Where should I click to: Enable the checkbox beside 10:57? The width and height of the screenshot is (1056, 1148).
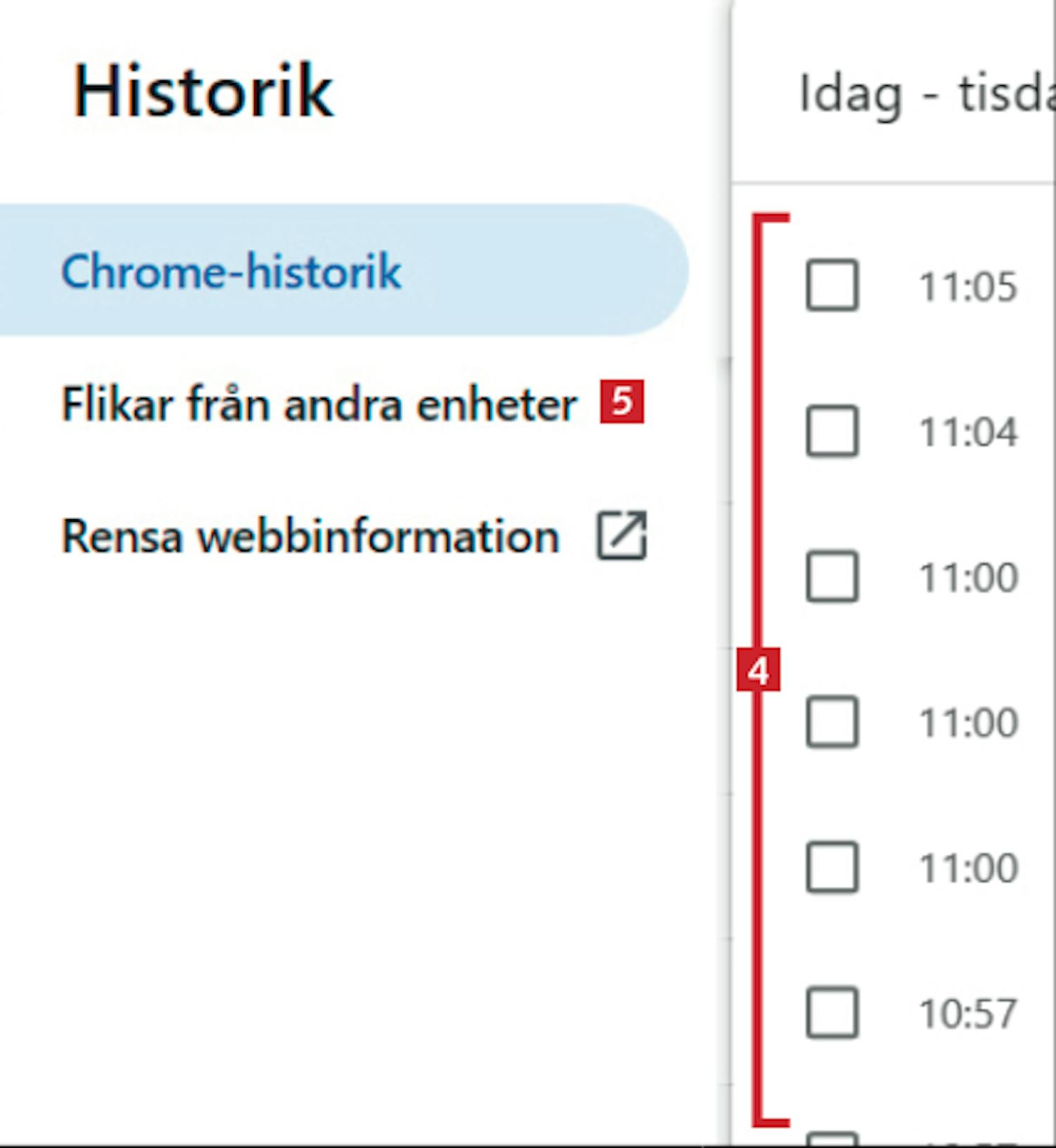[x=831, y=1013]
